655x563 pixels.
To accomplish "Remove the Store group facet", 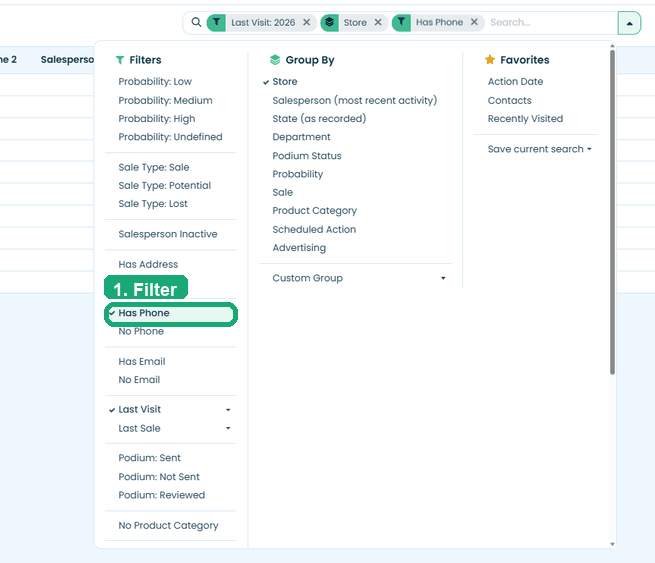I will coord(378,22).
